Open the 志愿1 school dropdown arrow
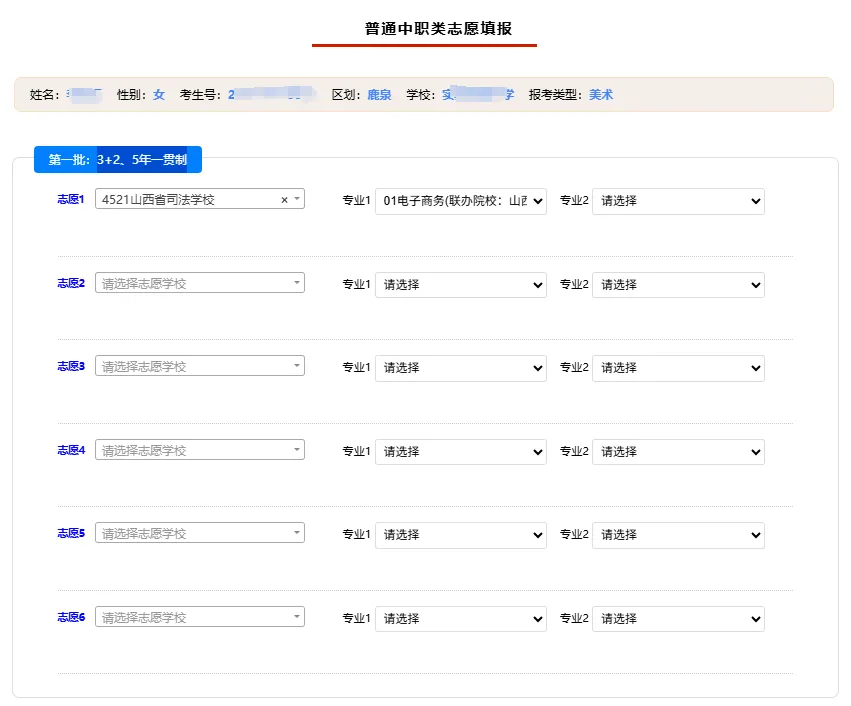This screenshot has width=851, height=706. tap(297, 199)
